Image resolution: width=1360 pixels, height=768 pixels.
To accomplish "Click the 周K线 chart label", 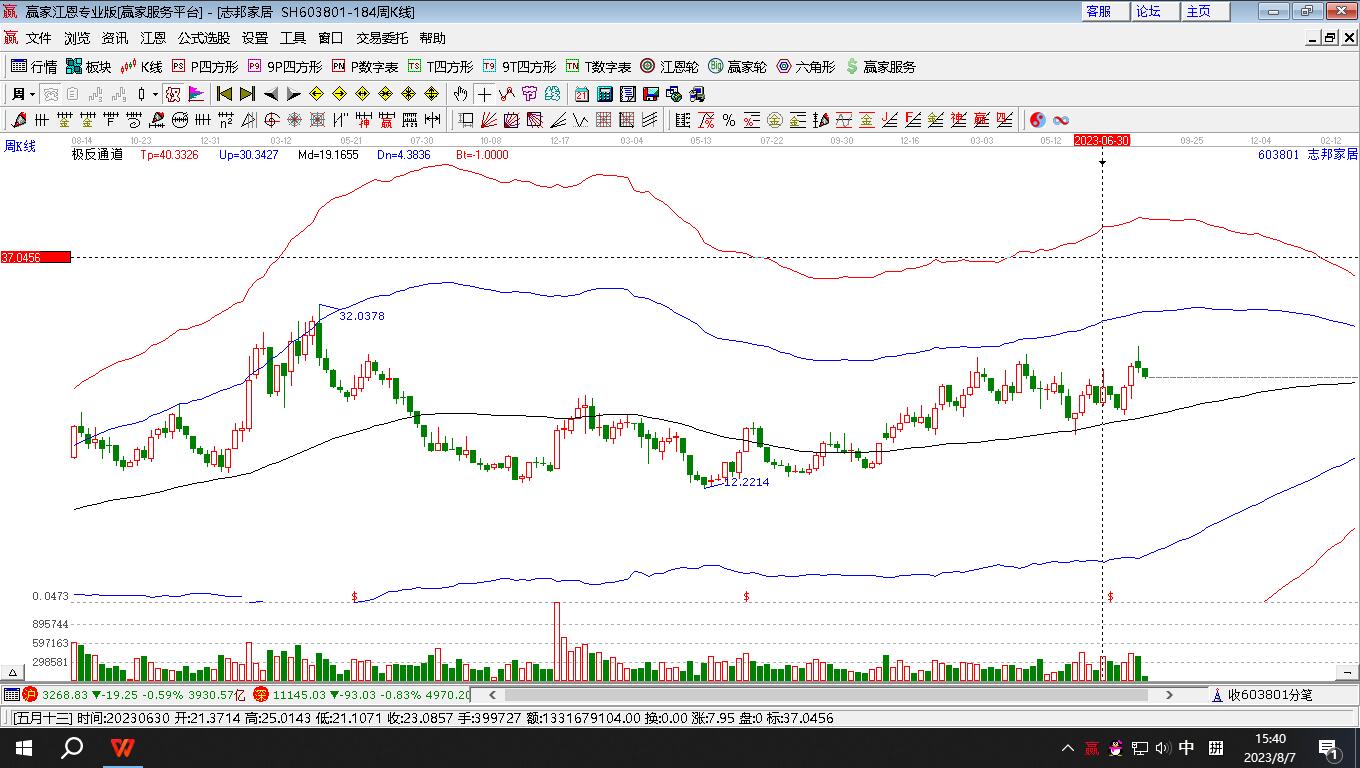I will click(20, 147).
